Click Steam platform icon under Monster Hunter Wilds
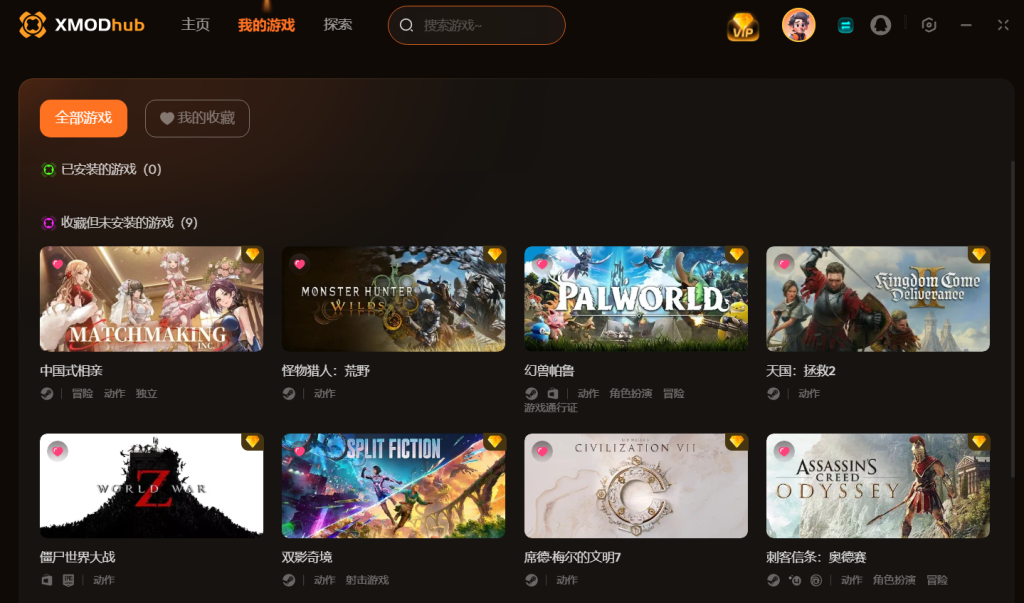Viewport: 1024px width, 603px height. click(x=289, y=393)
